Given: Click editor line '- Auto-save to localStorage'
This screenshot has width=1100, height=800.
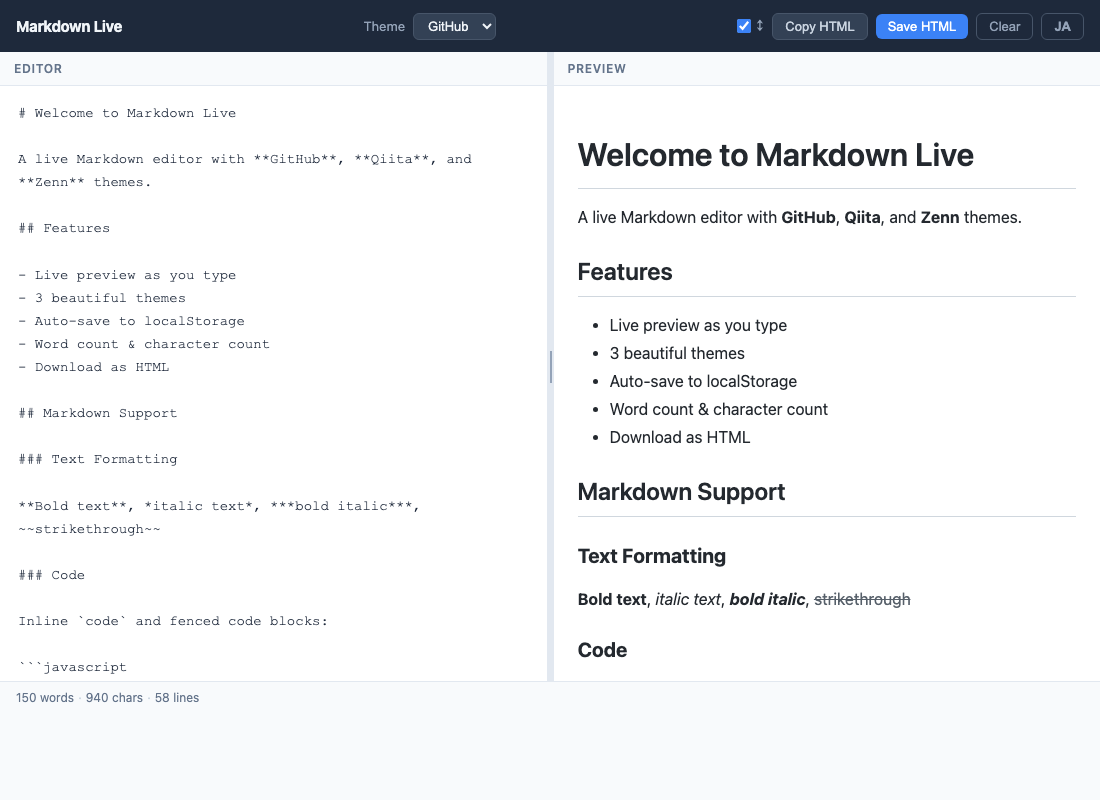Looking at the screenshot, I should (x=131, y=321).
